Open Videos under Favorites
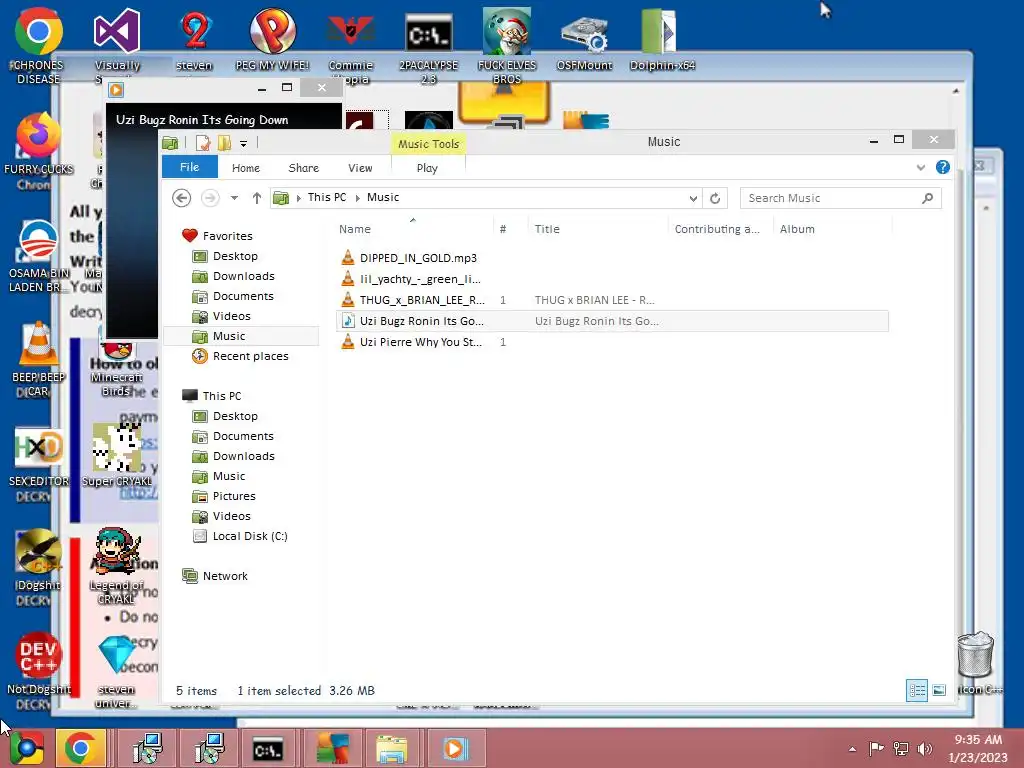Image resolution: width=1024 pixels, height=768 pixels. 231,316
